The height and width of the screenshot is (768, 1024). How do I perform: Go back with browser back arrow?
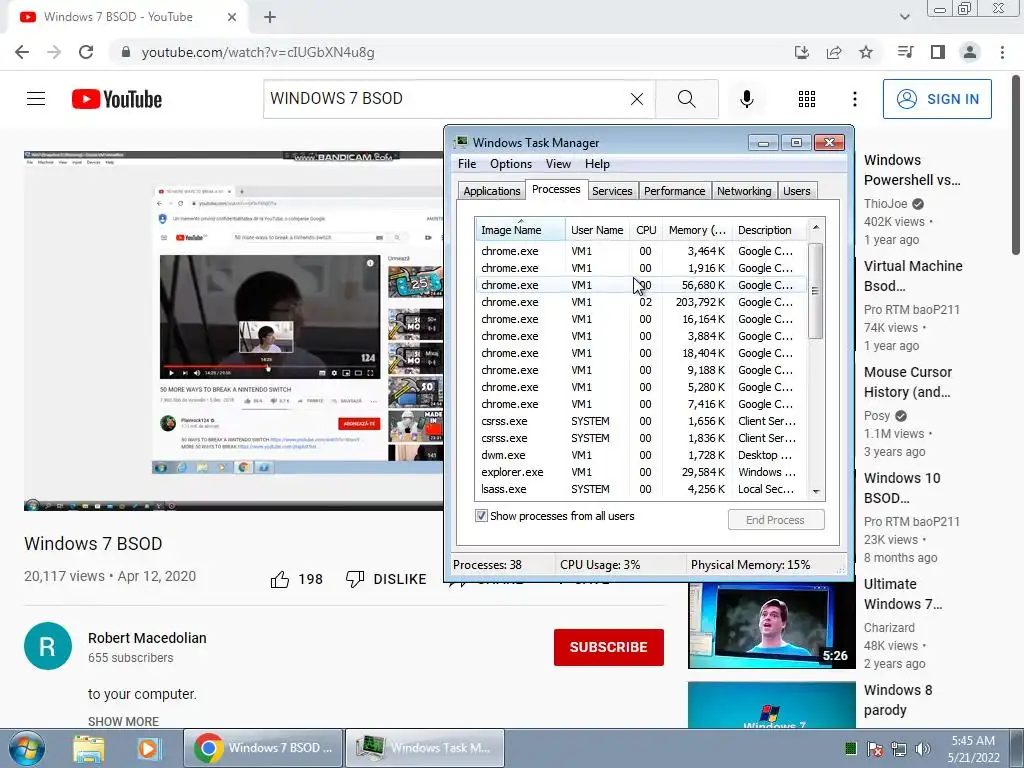[x=22, y=52]
